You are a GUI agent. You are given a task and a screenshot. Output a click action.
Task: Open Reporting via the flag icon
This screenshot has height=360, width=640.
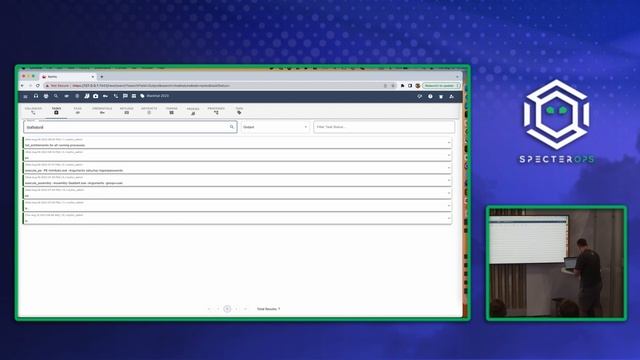pyautogui.click(x=125, y=96)
